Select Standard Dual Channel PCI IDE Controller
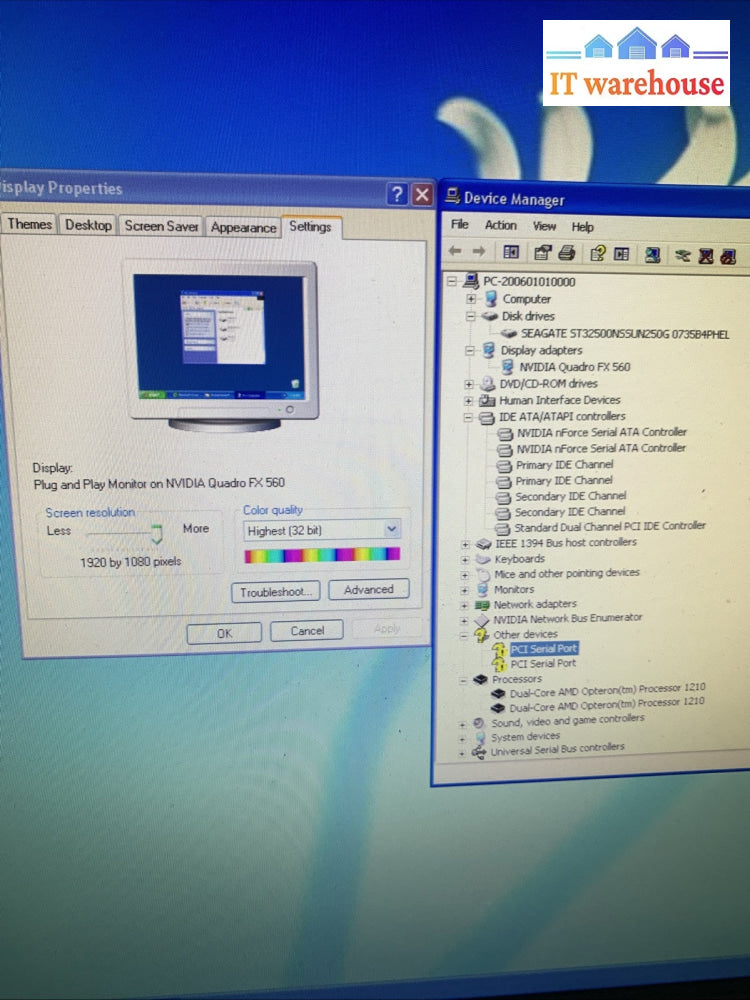 pos(610,526)
